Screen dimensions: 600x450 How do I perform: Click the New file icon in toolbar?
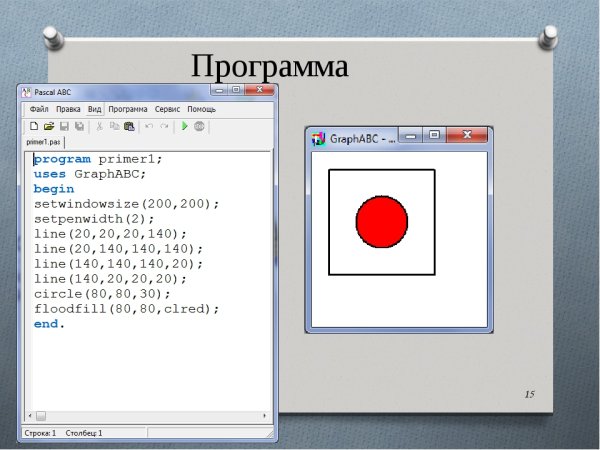(33, 126)
